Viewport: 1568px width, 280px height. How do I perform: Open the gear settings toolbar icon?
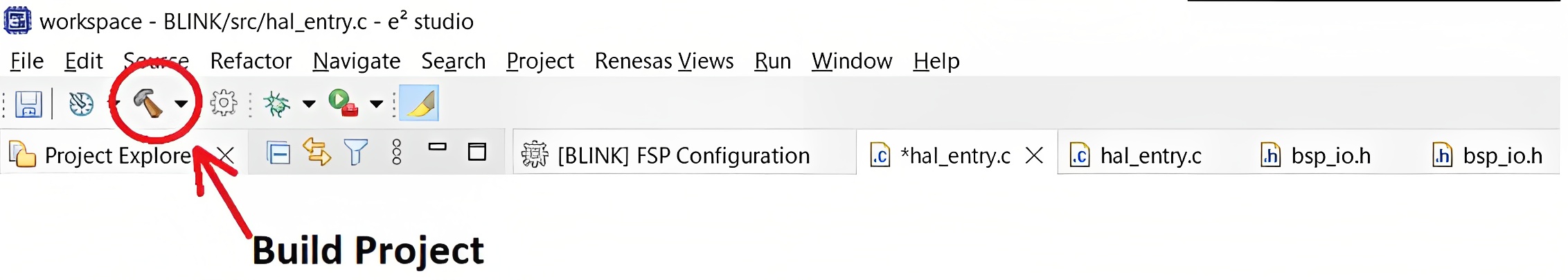(x=224, y=103)
